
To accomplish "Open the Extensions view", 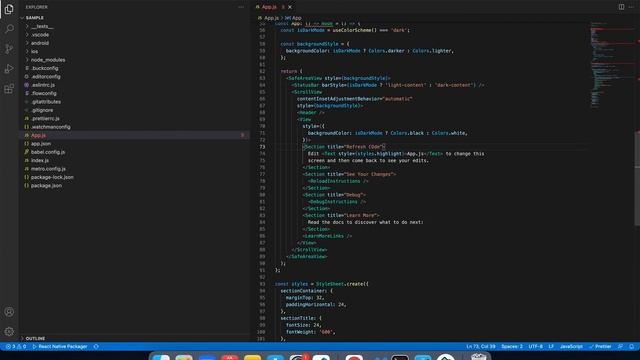I will tap(9, 89).
